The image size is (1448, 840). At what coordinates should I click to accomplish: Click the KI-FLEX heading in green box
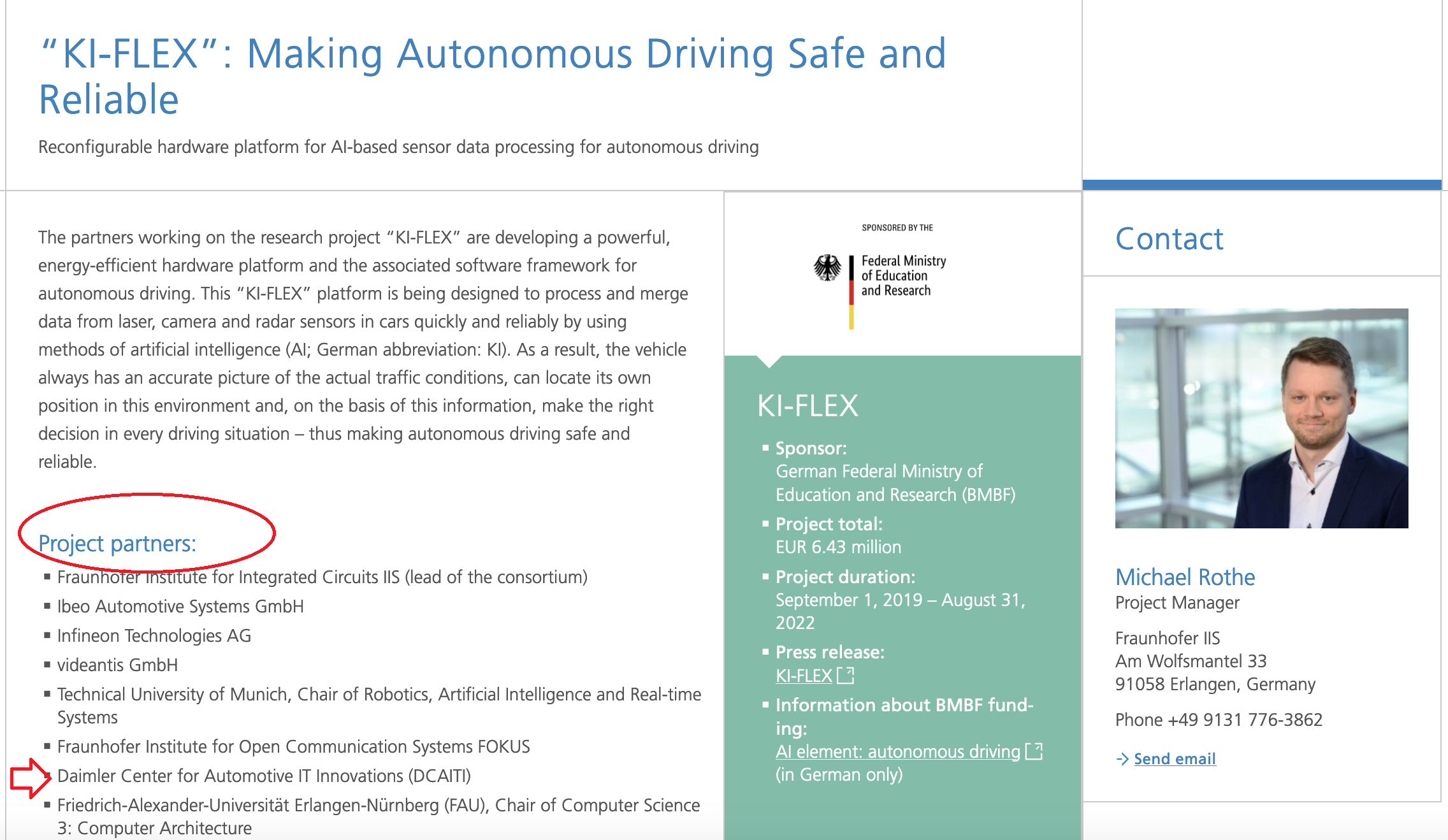[x=807, y=406]
